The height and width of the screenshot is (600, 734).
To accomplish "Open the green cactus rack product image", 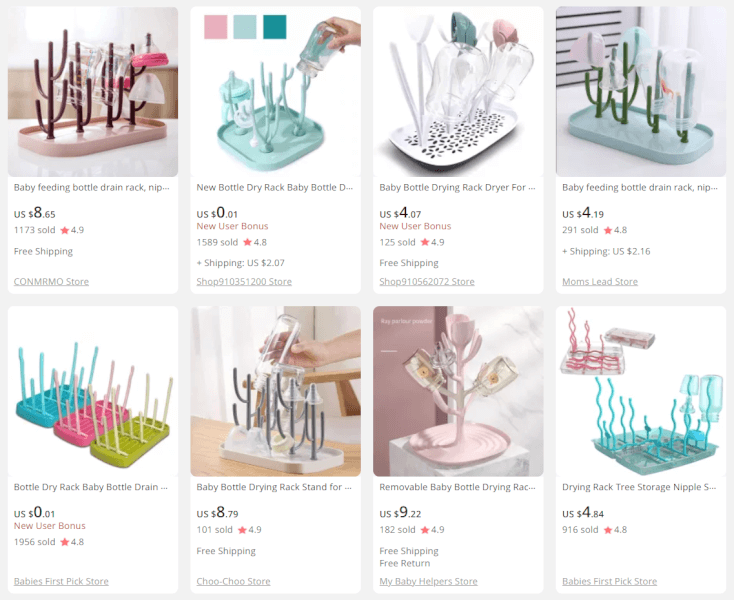I will [641, 92].
